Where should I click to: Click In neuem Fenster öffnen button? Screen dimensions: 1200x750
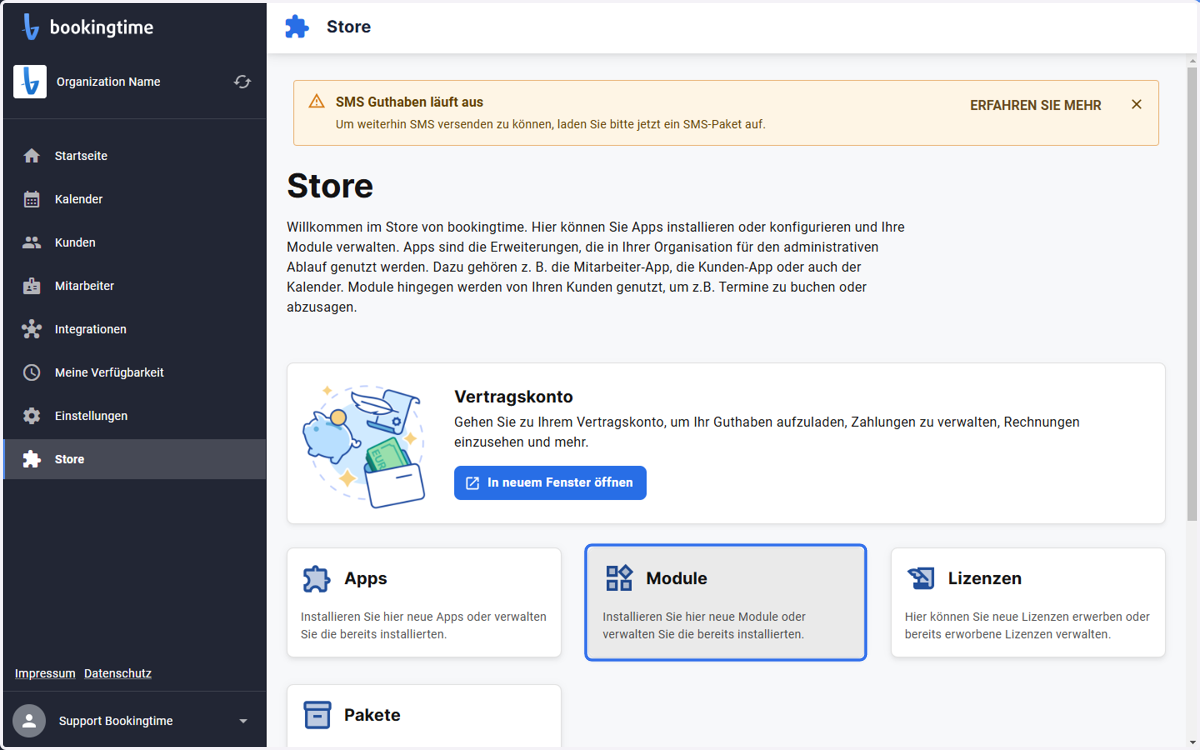tap(550, 483)
